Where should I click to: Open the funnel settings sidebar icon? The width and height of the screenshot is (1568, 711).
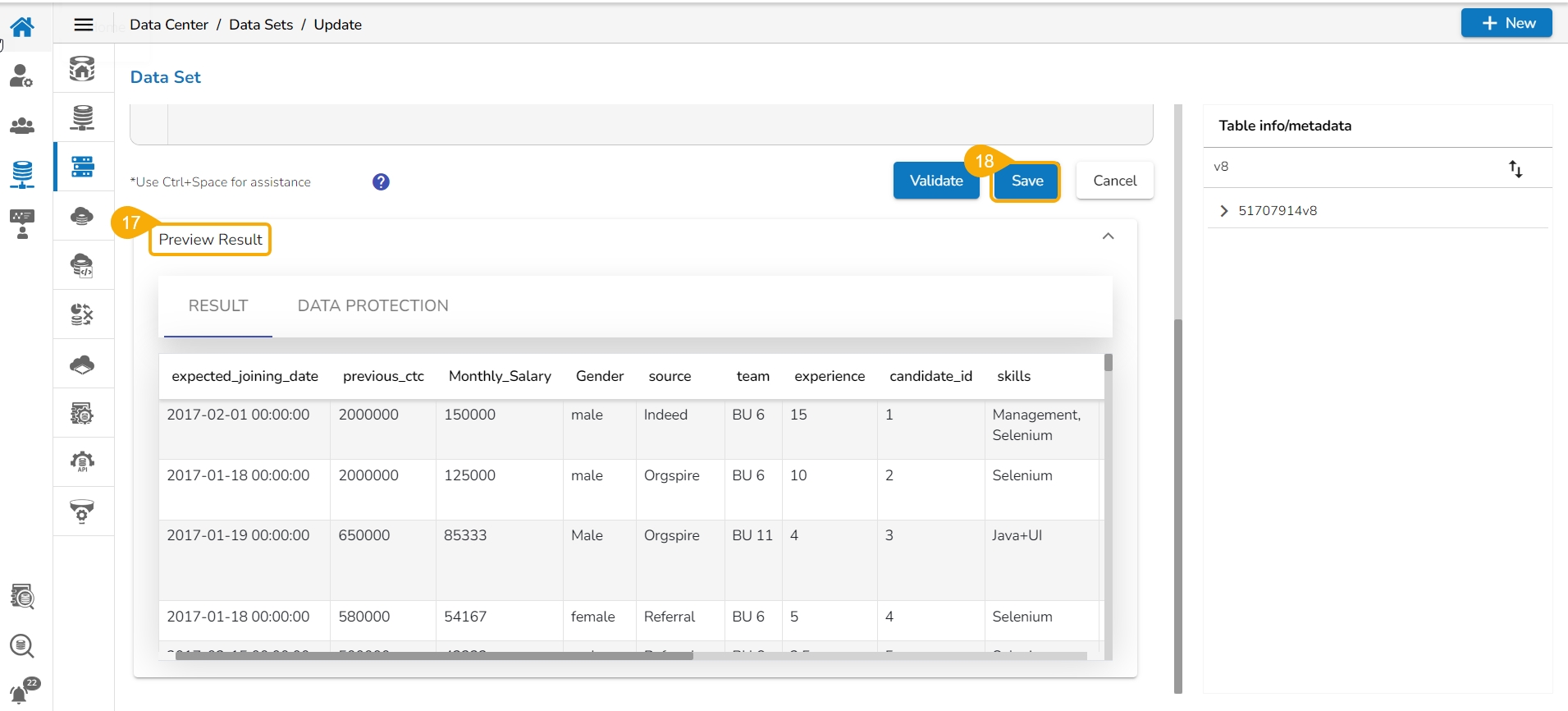click(x=82, y=511)
